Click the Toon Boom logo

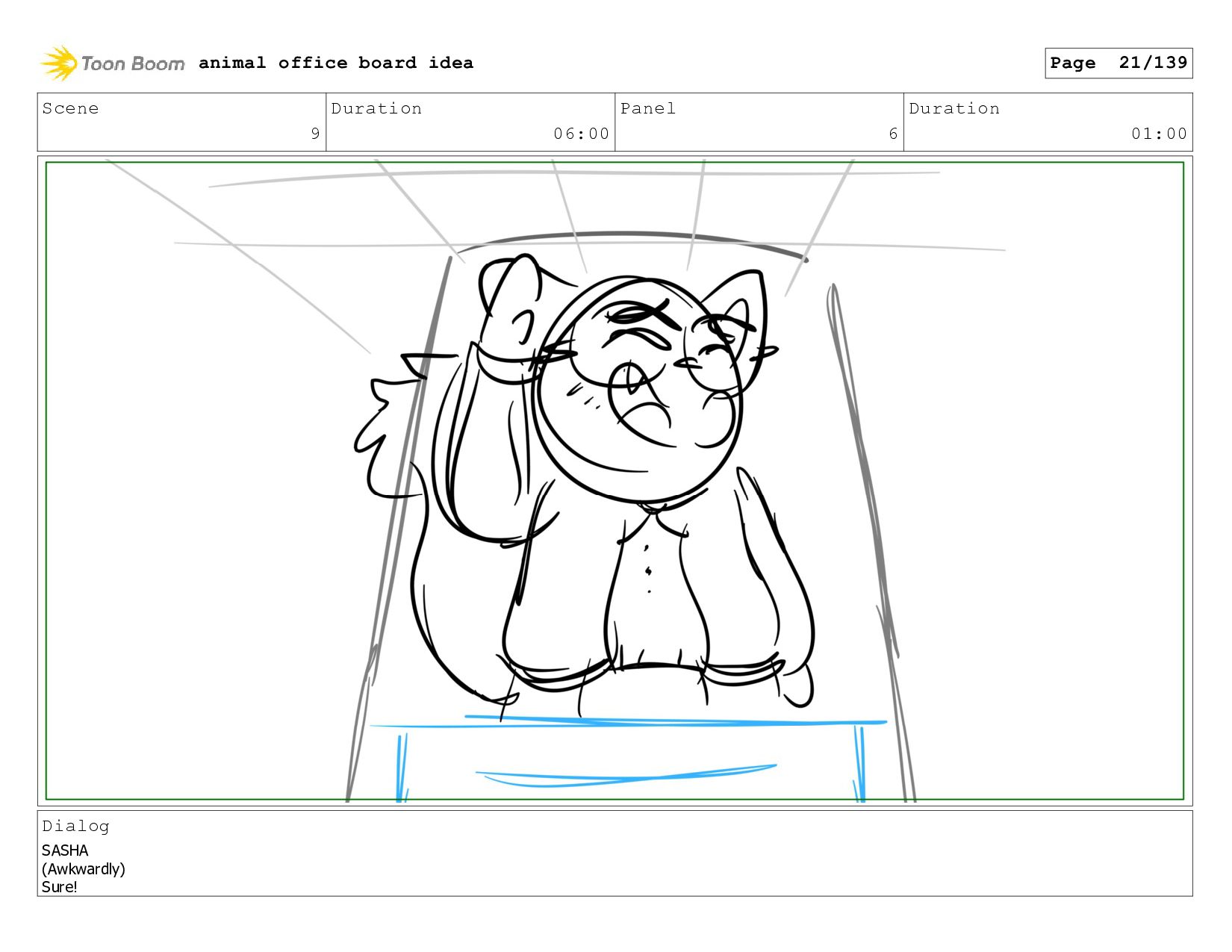tap(112, 63)
